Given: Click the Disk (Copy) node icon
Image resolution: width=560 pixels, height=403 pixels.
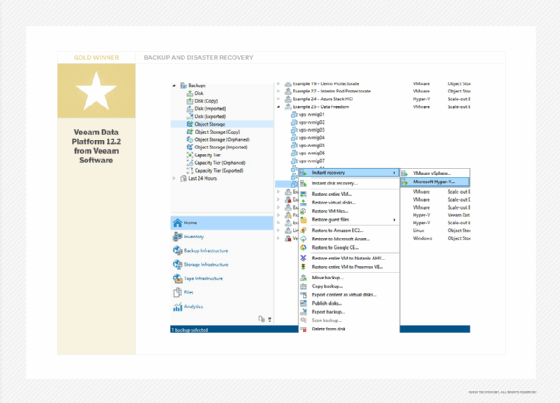Looking at the screenshot, I should coord(190,101).
